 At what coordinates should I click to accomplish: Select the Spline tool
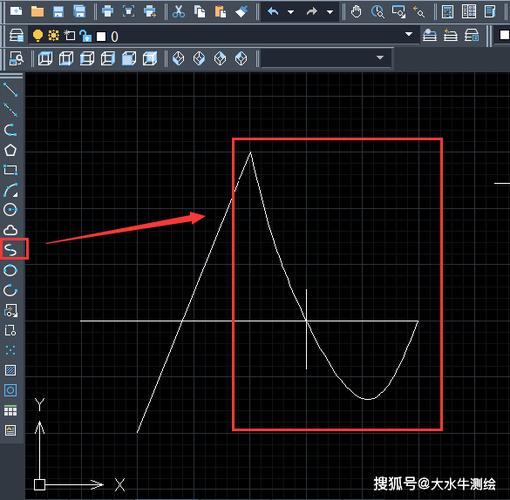click(x=10, y=249)
